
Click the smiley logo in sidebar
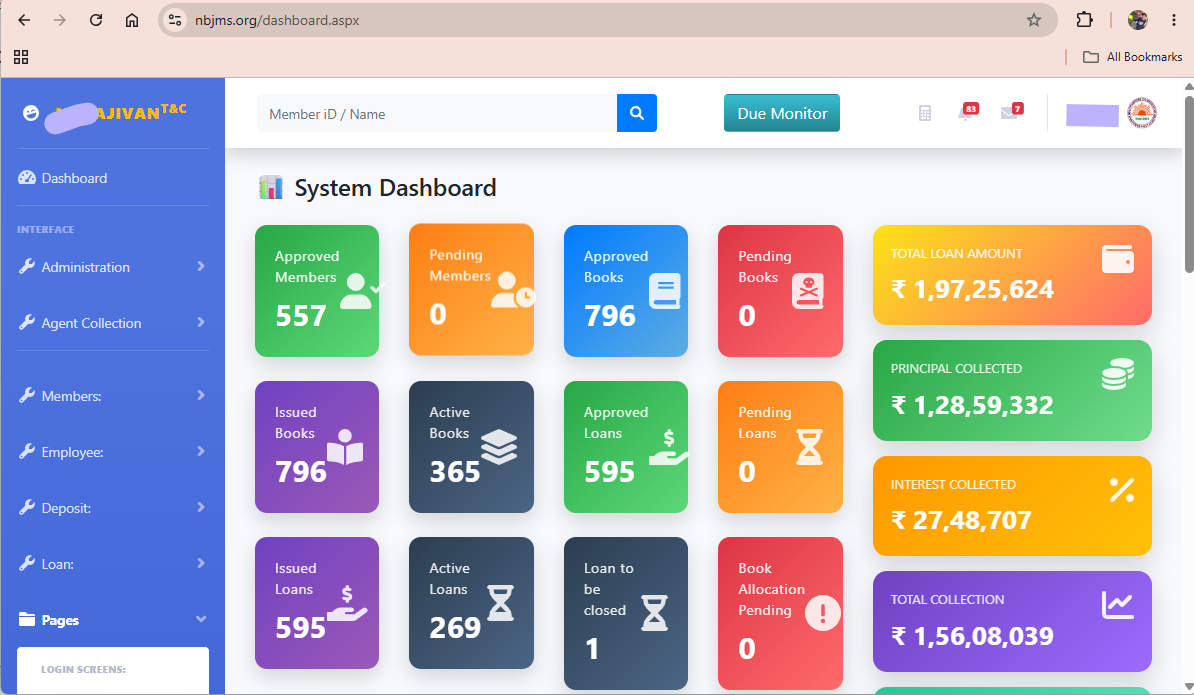tap(30, 113)
